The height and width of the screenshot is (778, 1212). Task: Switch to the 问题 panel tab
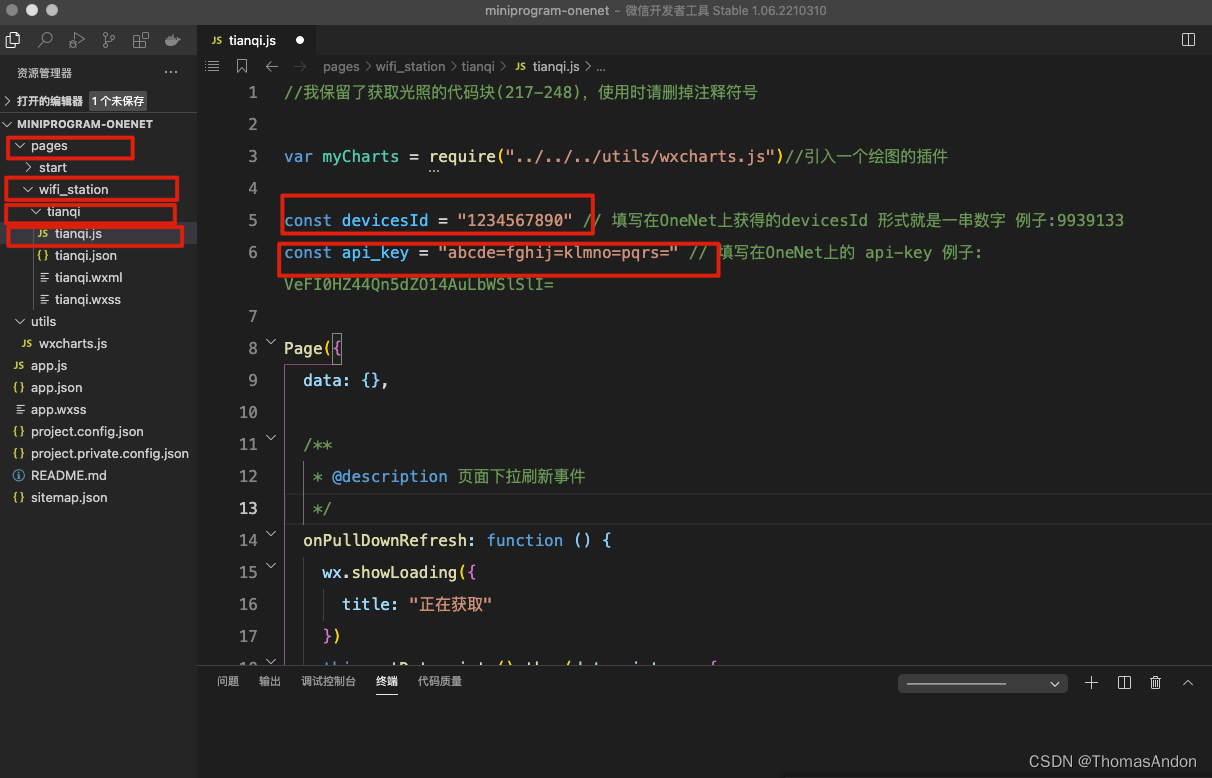pos(228,681)
